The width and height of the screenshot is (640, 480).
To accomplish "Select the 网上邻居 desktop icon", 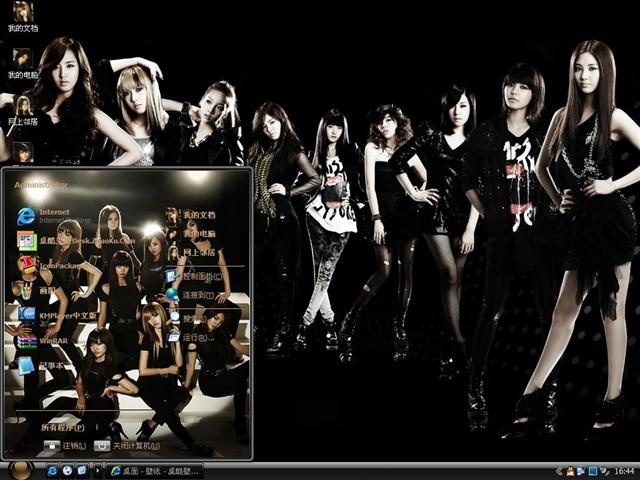I will pos(23,110).
